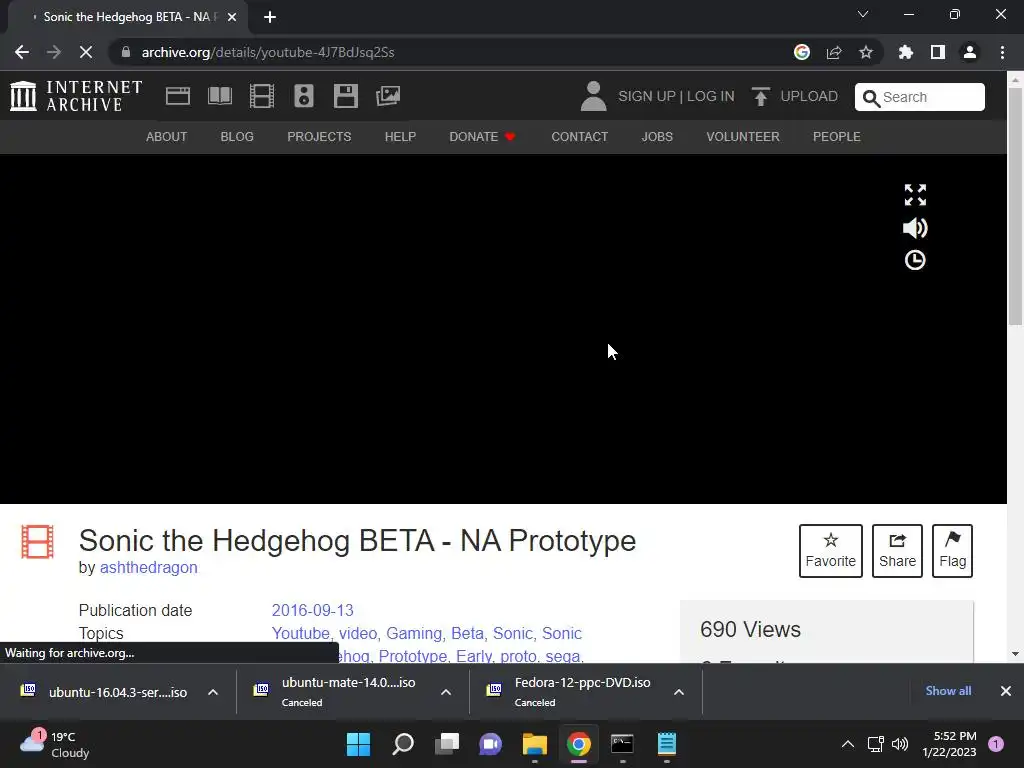Stop loading the page
Image resolution: width=1024 pixels, height=768 pixels.
[86, 52]
